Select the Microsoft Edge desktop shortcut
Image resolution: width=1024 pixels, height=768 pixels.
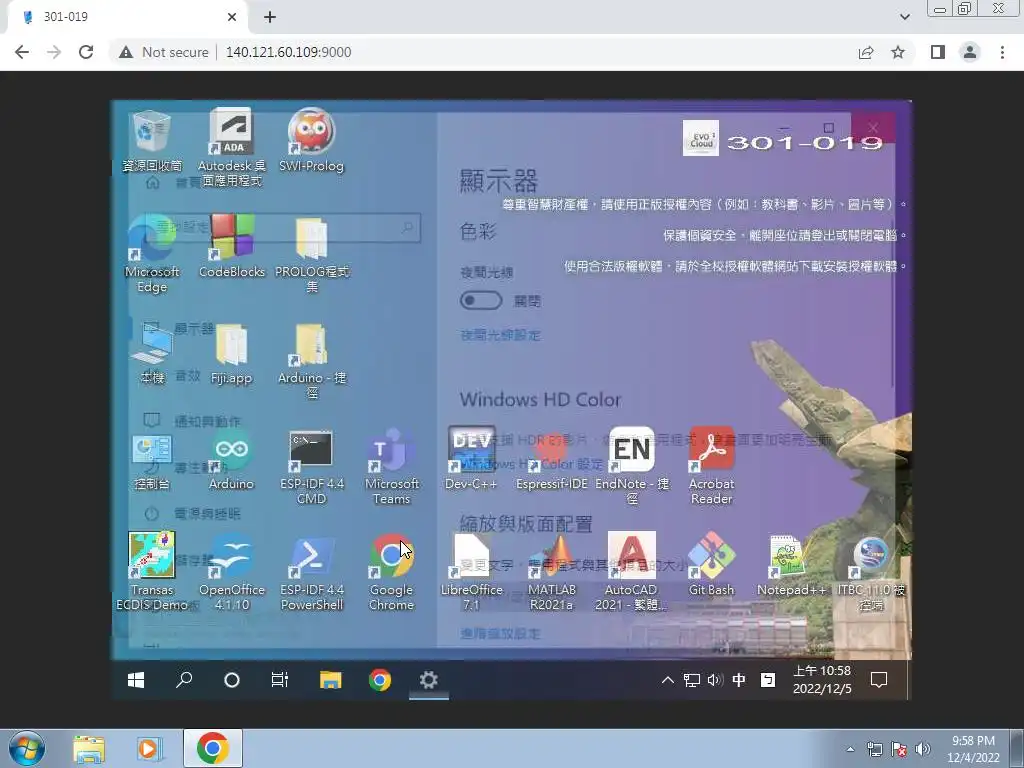click(x=152, y=253)
